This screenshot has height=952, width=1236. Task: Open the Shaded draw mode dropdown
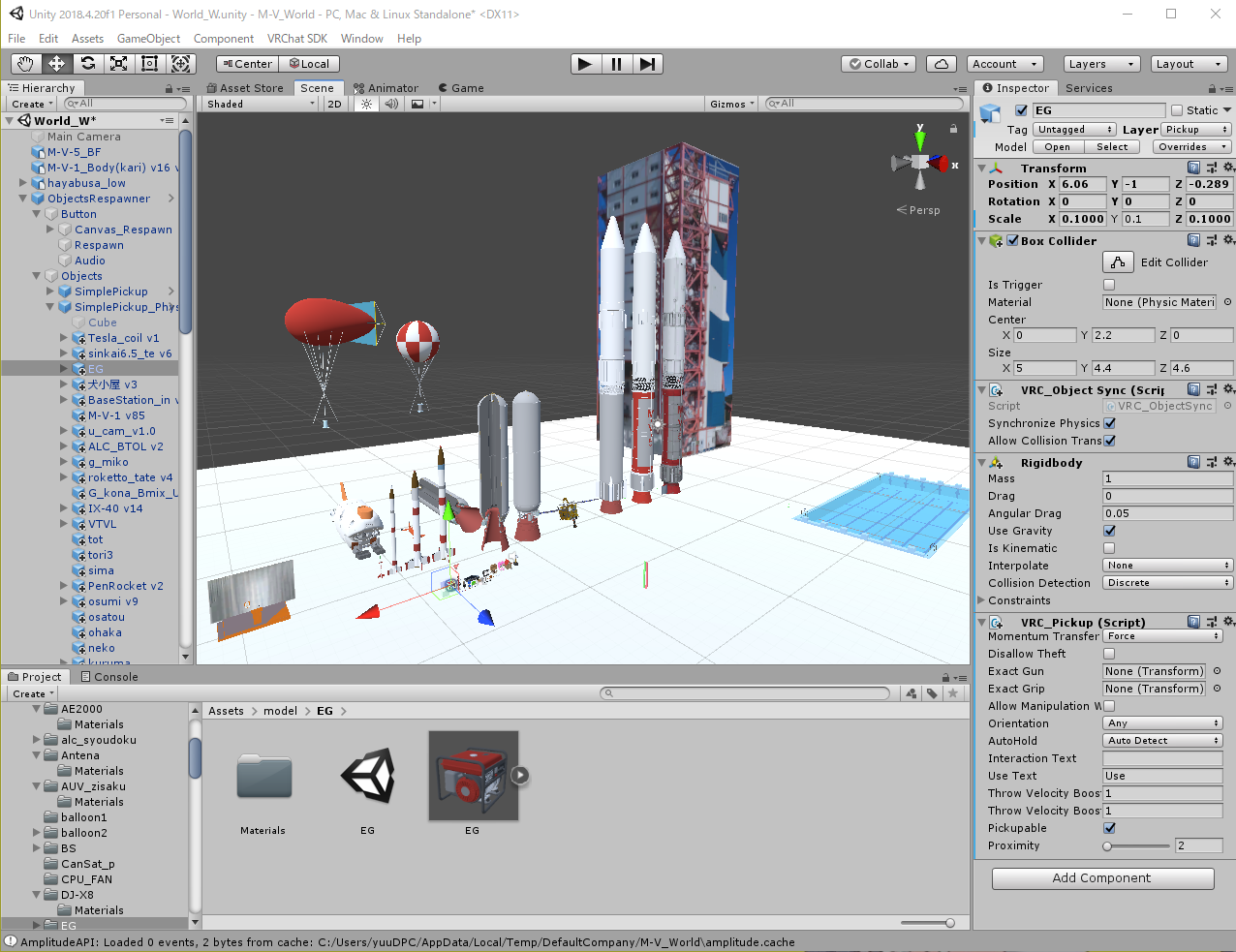261,104
